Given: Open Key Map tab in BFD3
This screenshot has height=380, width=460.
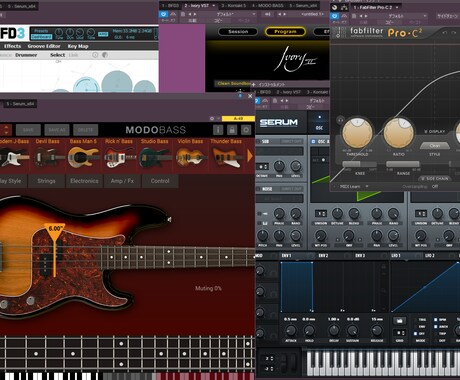Looking at the screenshot, I should [78, 46].
